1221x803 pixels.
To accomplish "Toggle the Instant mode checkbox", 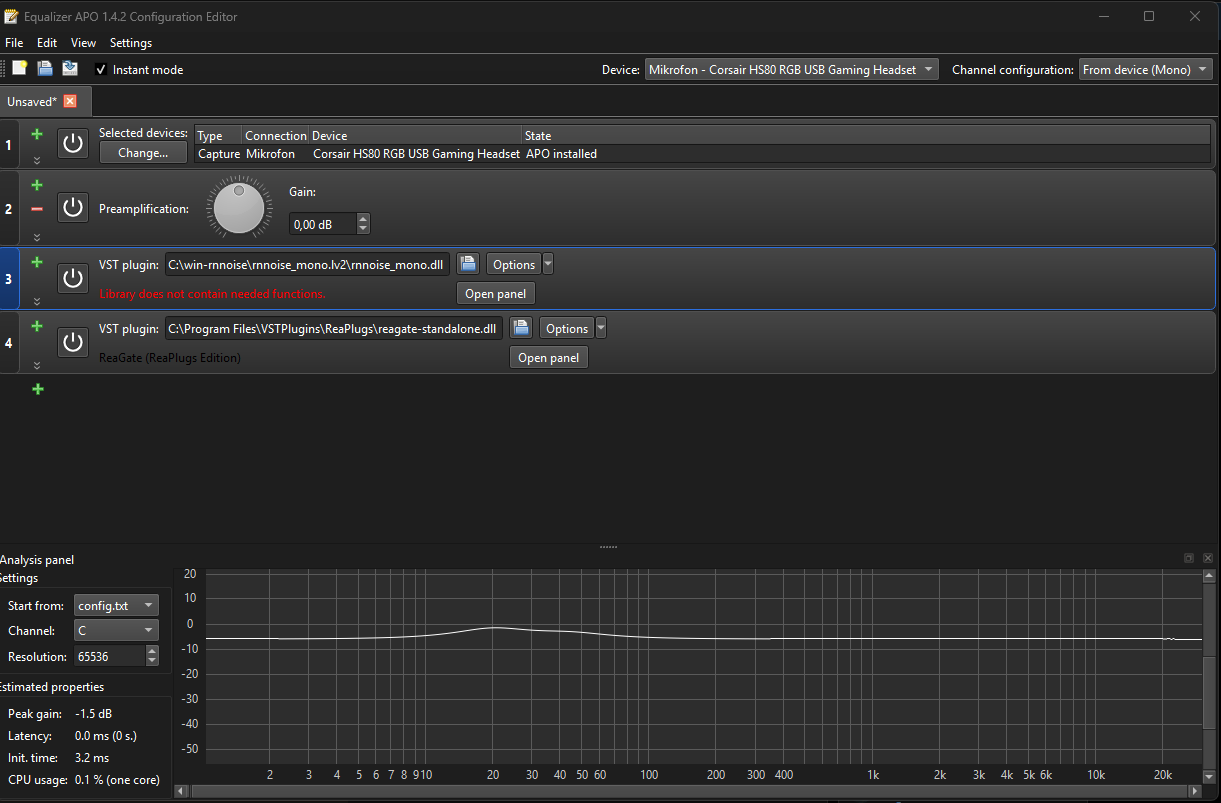I will pos(100,70).
